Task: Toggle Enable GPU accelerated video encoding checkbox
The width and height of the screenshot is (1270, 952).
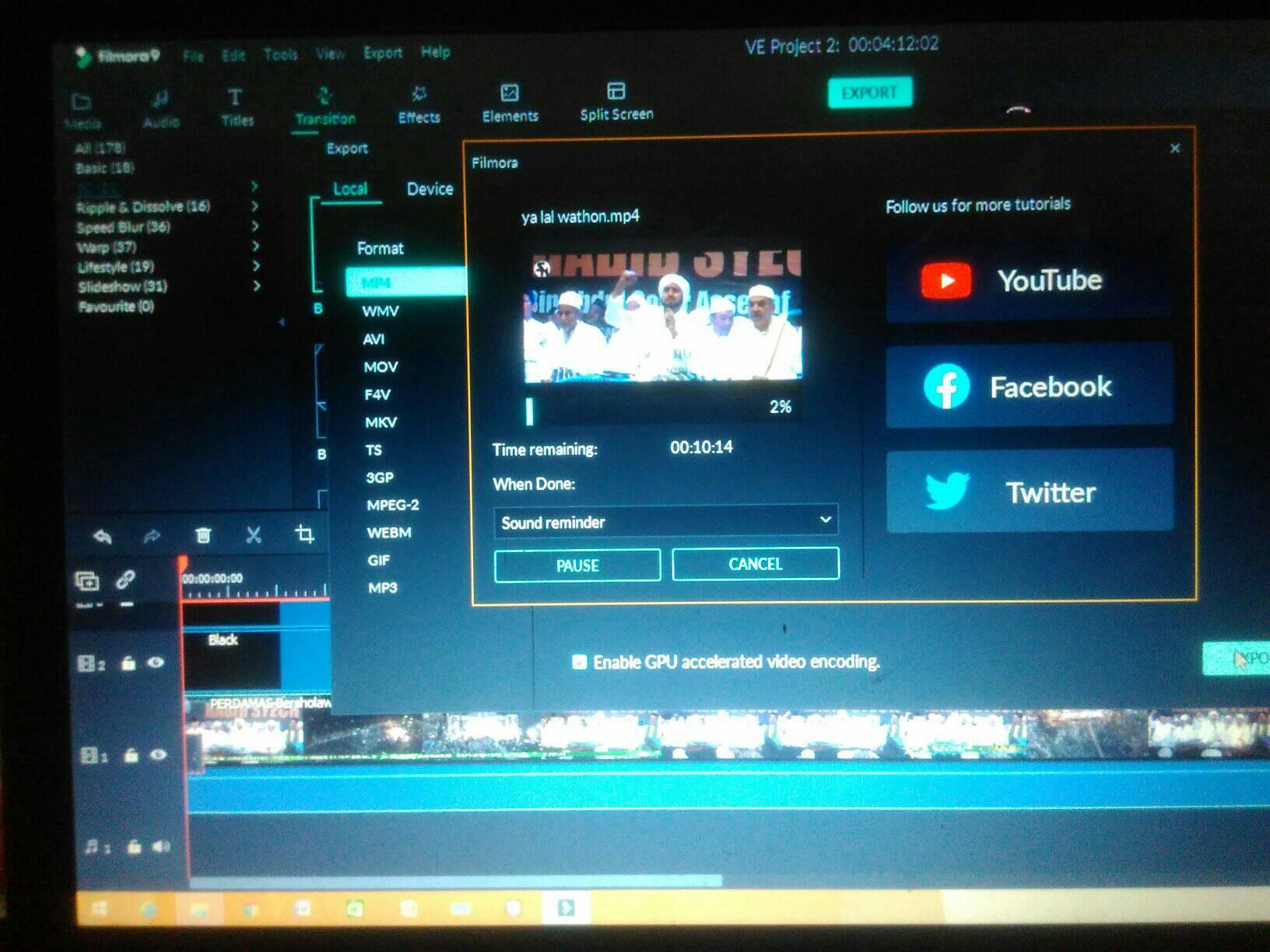Action: point(579,662)
